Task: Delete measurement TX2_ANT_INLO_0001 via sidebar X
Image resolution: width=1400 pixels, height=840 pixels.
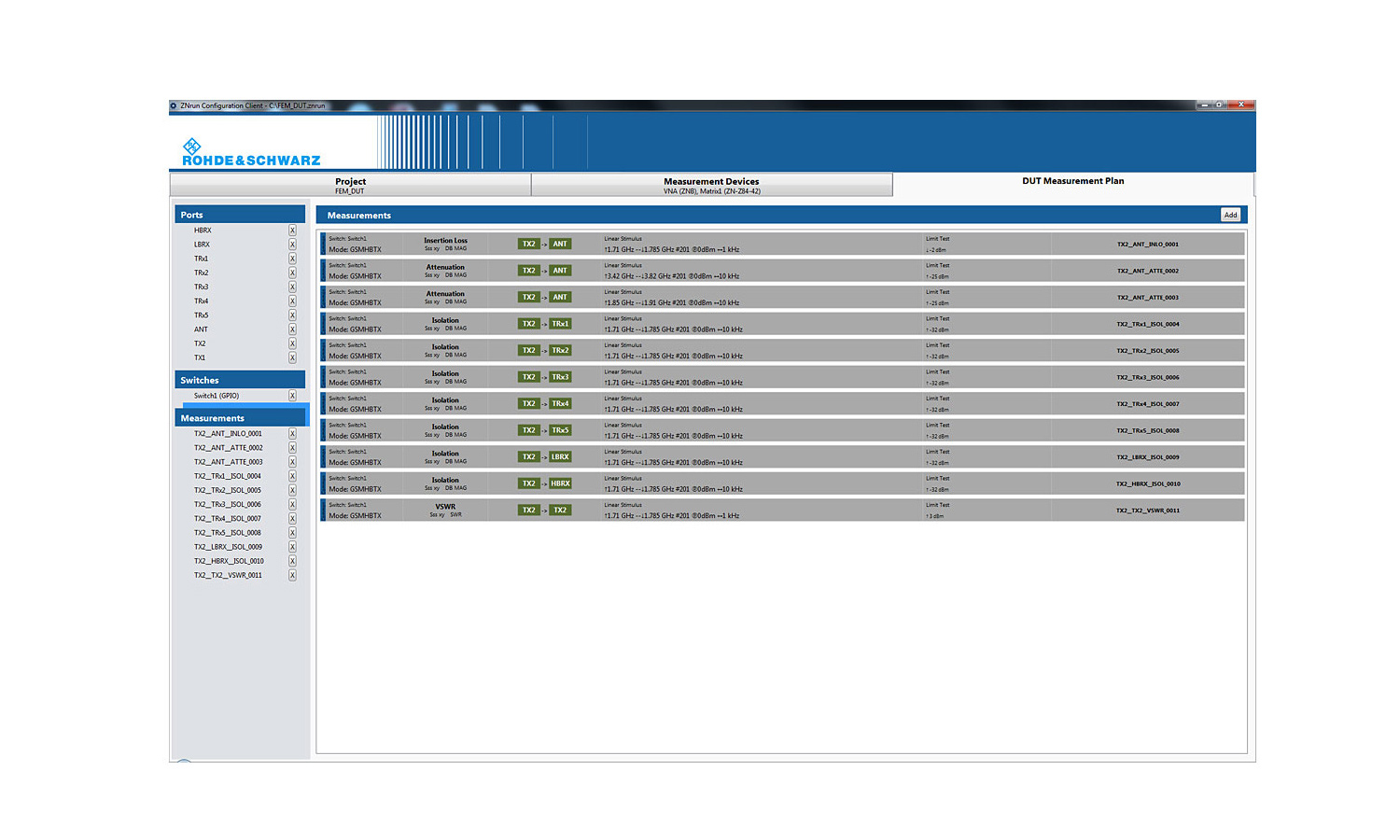Action: click(292, 434)
